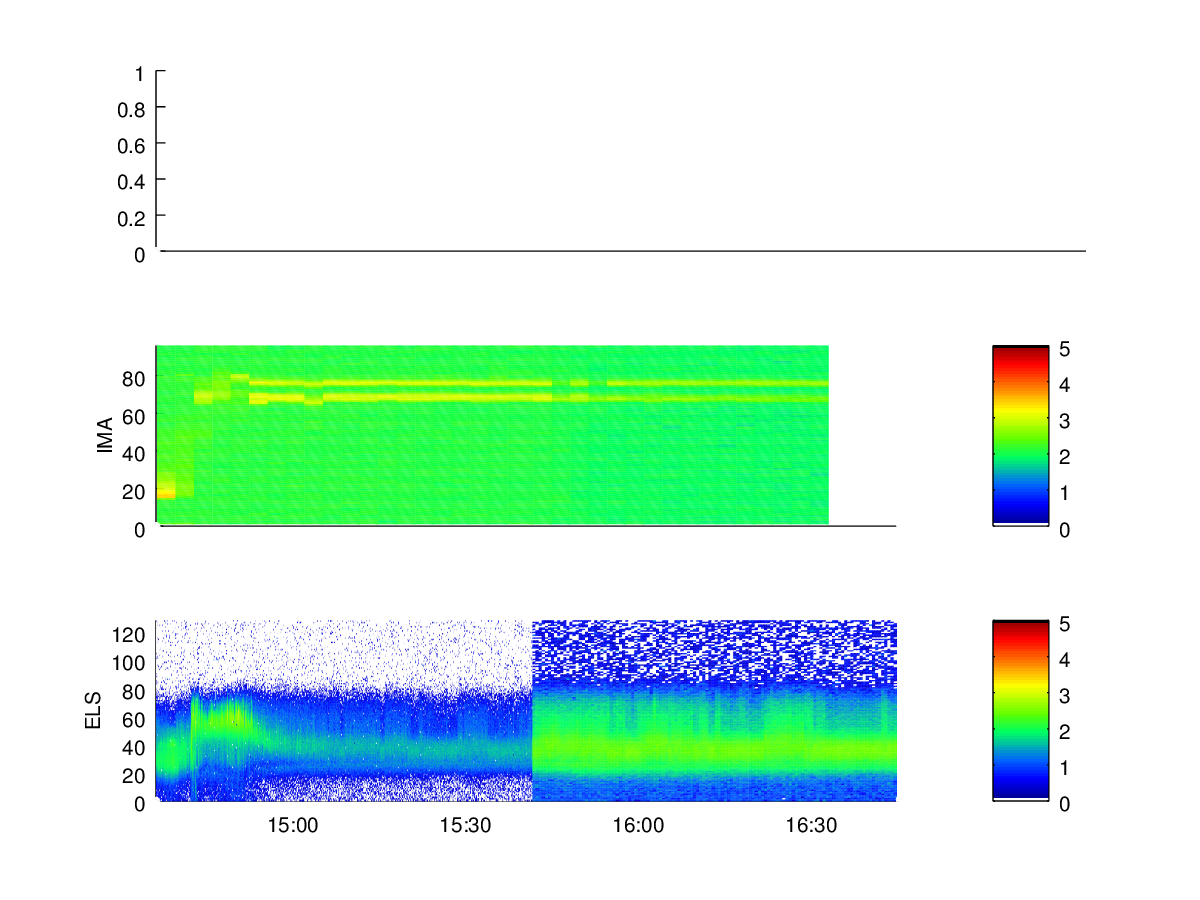The height and width of the screenshot is (900, 1200).
Task: Click the 0.6 tick on top plot
Action: [133, 145]
